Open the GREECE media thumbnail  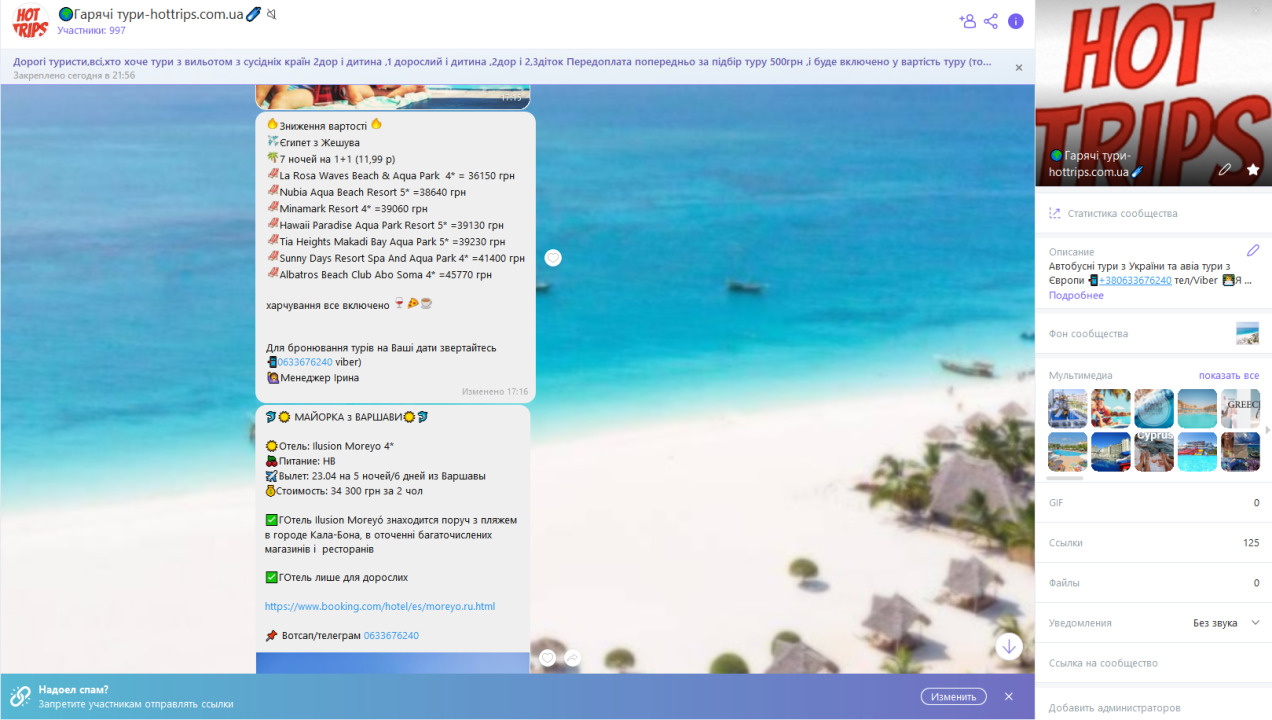1241,409
